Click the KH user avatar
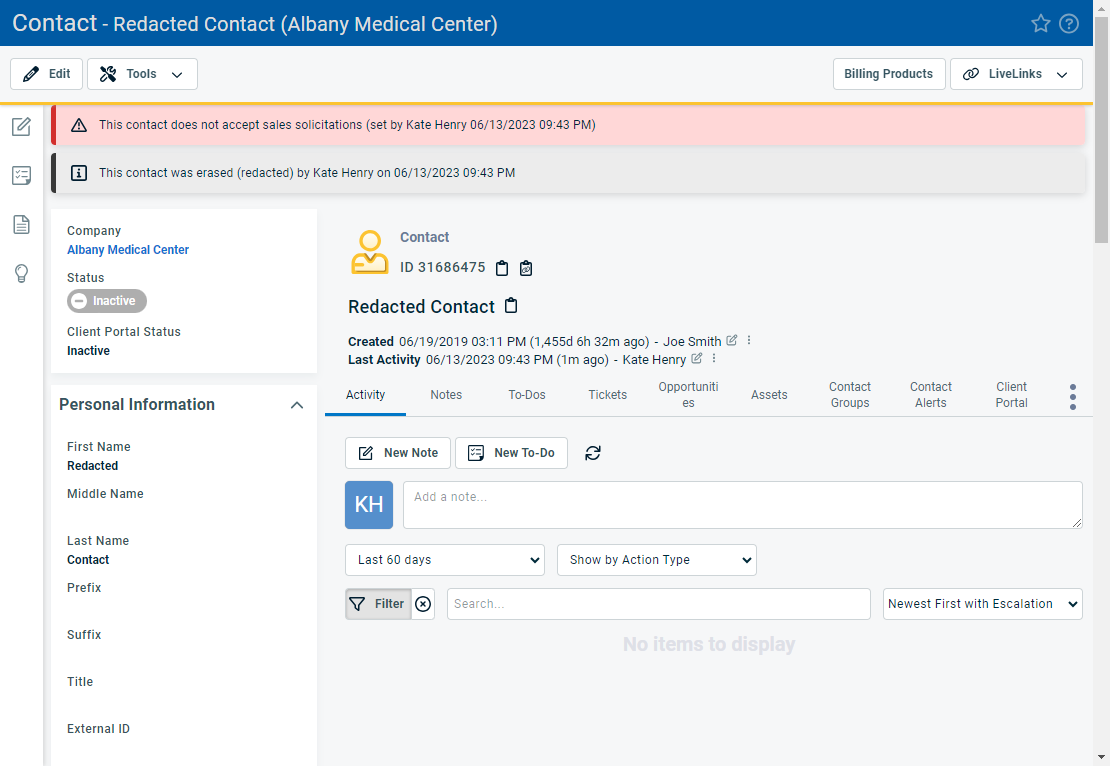 pyautogui.click(x=369, y=505)
